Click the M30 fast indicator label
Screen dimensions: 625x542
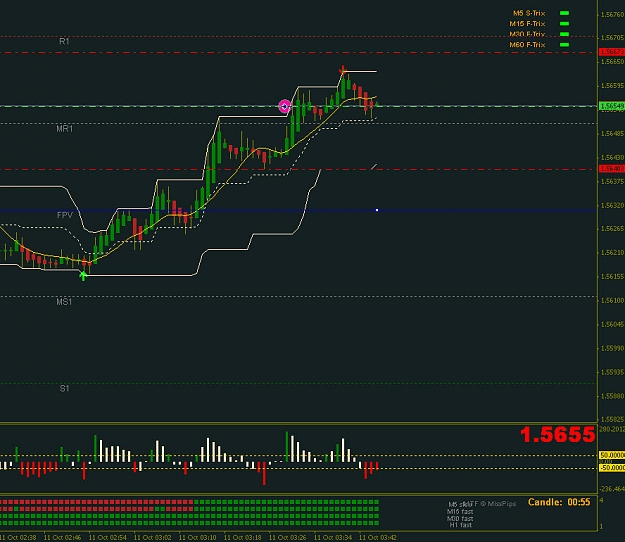pyautogui.click(x=460, y=518)
